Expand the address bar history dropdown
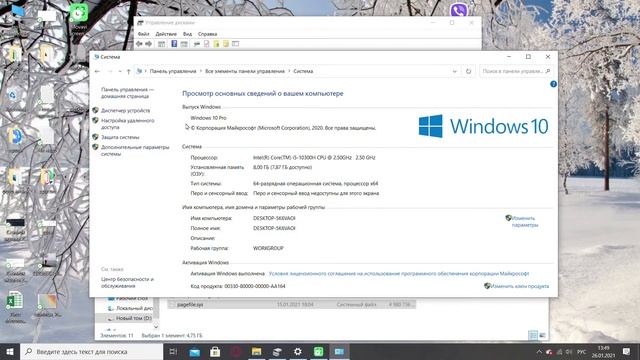This screenshot has height=360, width=640. tap(454, 71)
